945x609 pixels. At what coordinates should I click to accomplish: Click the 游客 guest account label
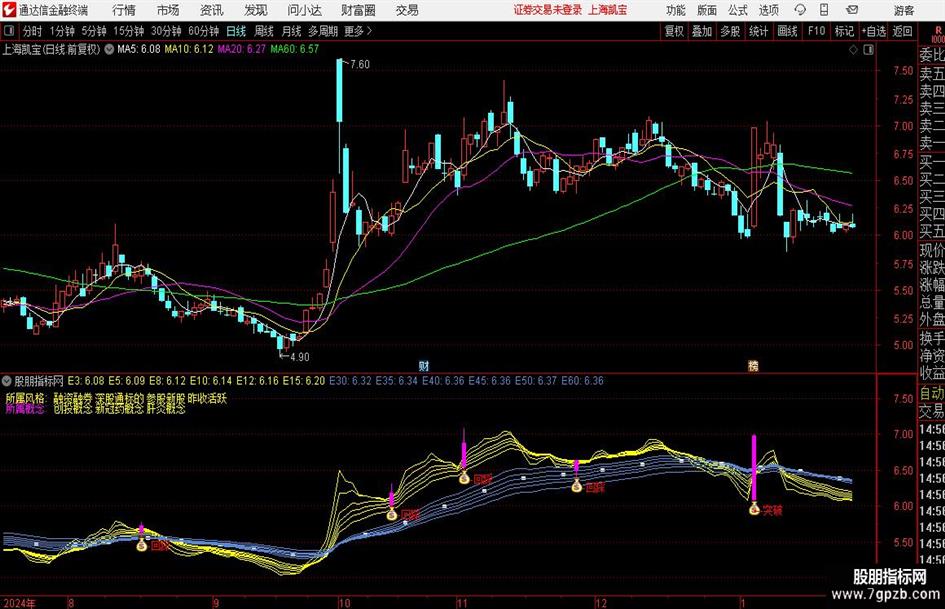pos(903,10)
